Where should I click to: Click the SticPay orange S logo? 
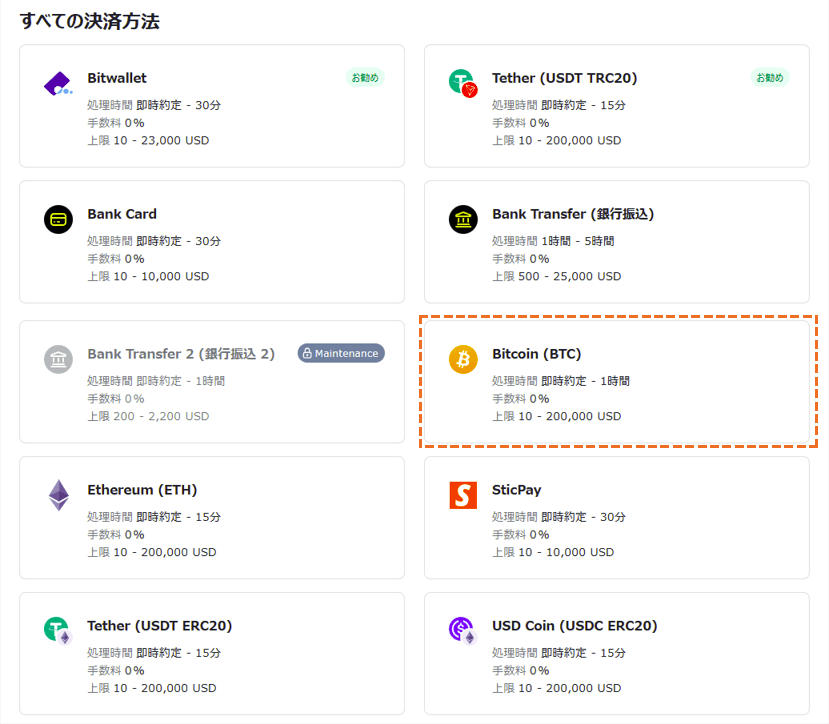tap(463, 495)
